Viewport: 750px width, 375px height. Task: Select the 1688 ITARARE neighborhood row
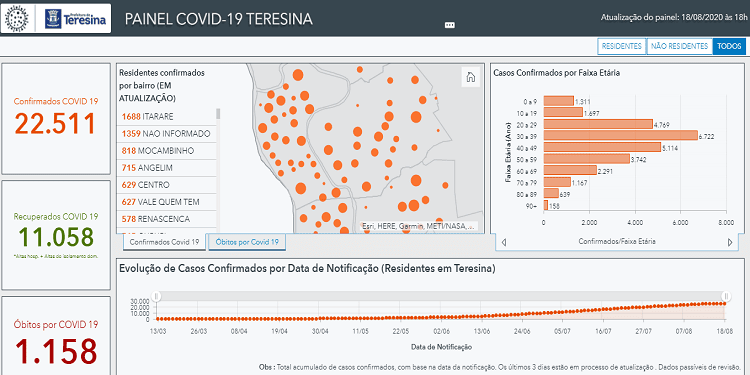166,117
